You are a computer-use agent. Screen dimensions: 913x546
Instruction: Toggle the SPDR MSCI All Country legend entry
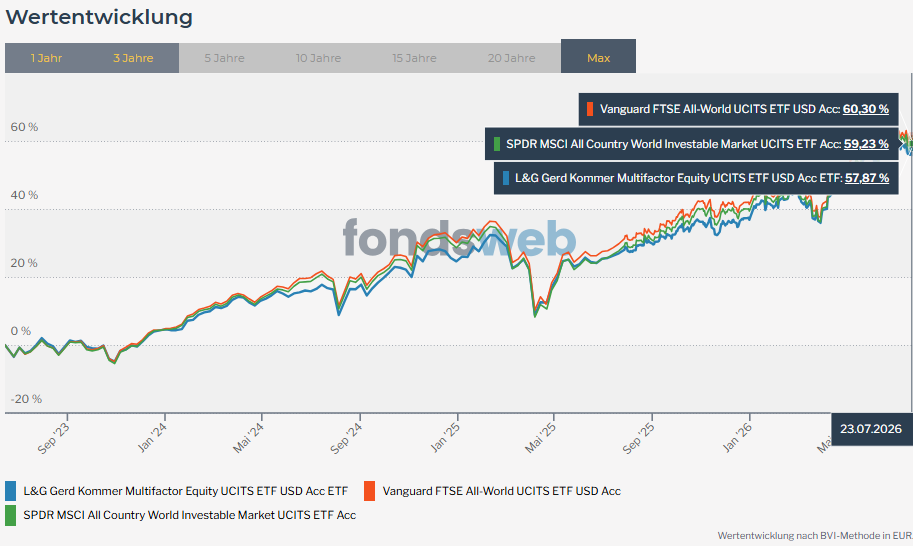point(181,515)
